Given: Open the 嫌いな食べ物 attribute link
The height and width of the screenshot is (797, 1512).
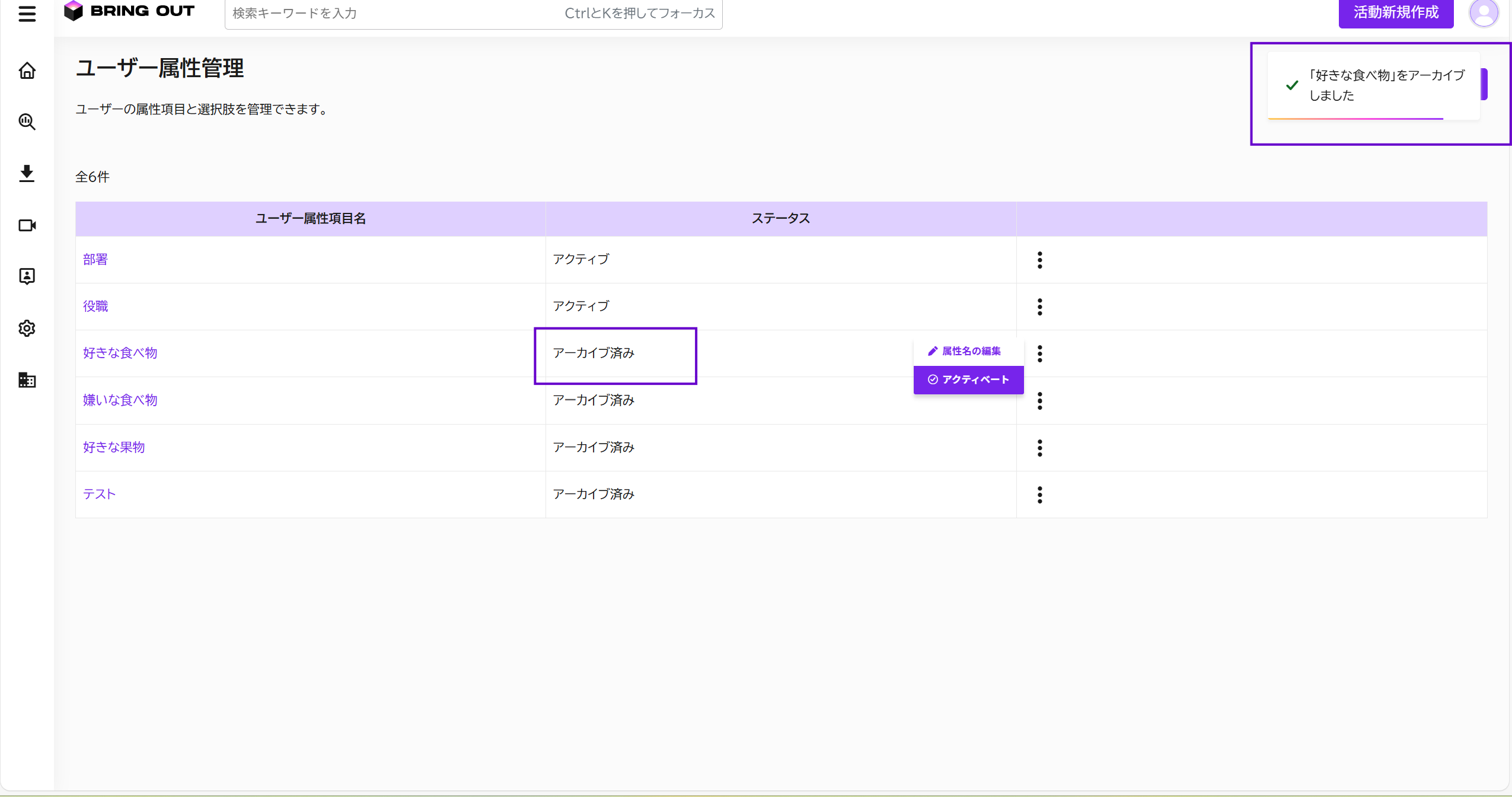Looking at the screenshot, I should click(x=120, y=400).
